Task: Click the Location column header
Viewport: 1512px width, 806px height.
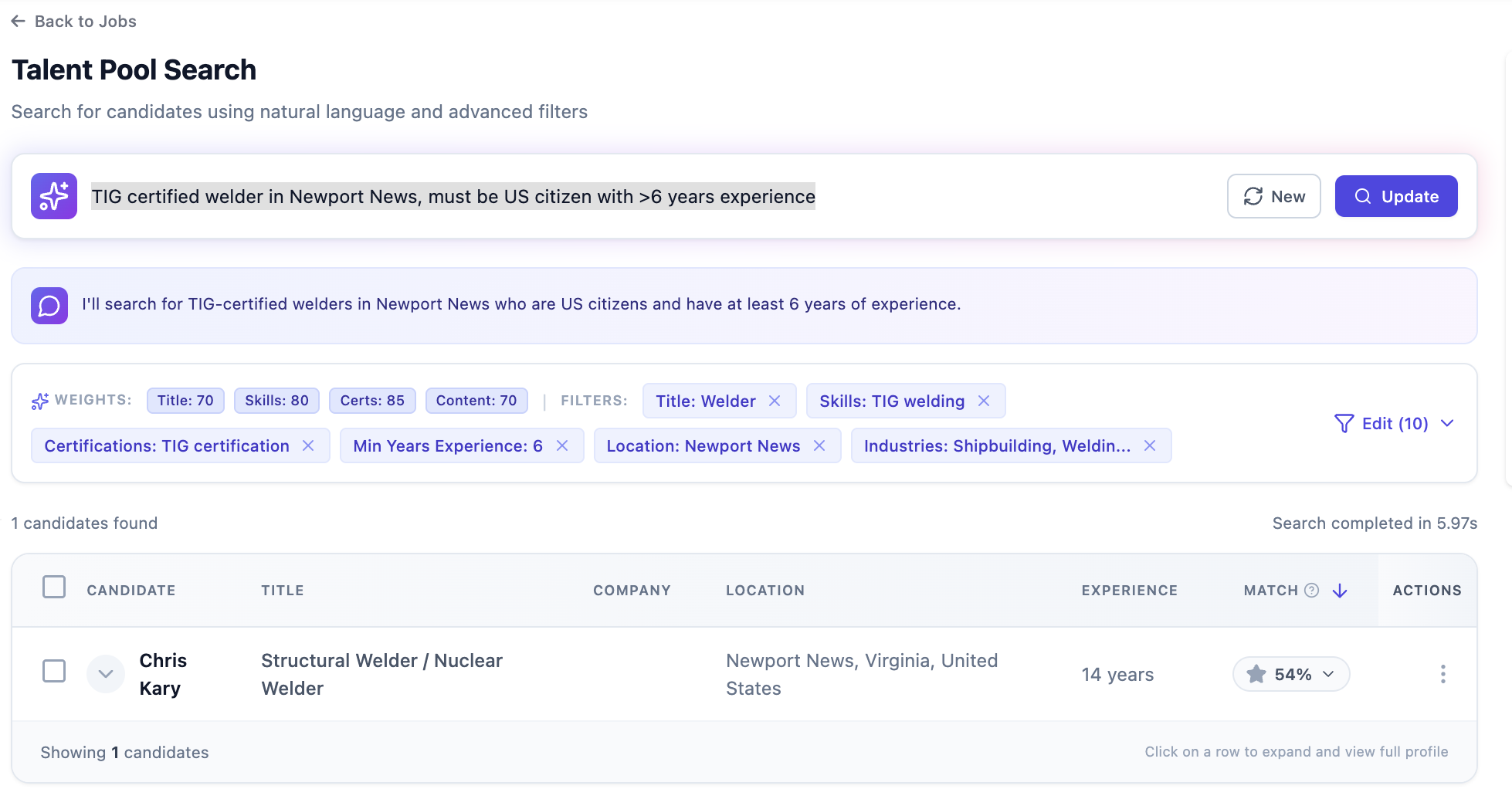Action: [x=765, y=591]
